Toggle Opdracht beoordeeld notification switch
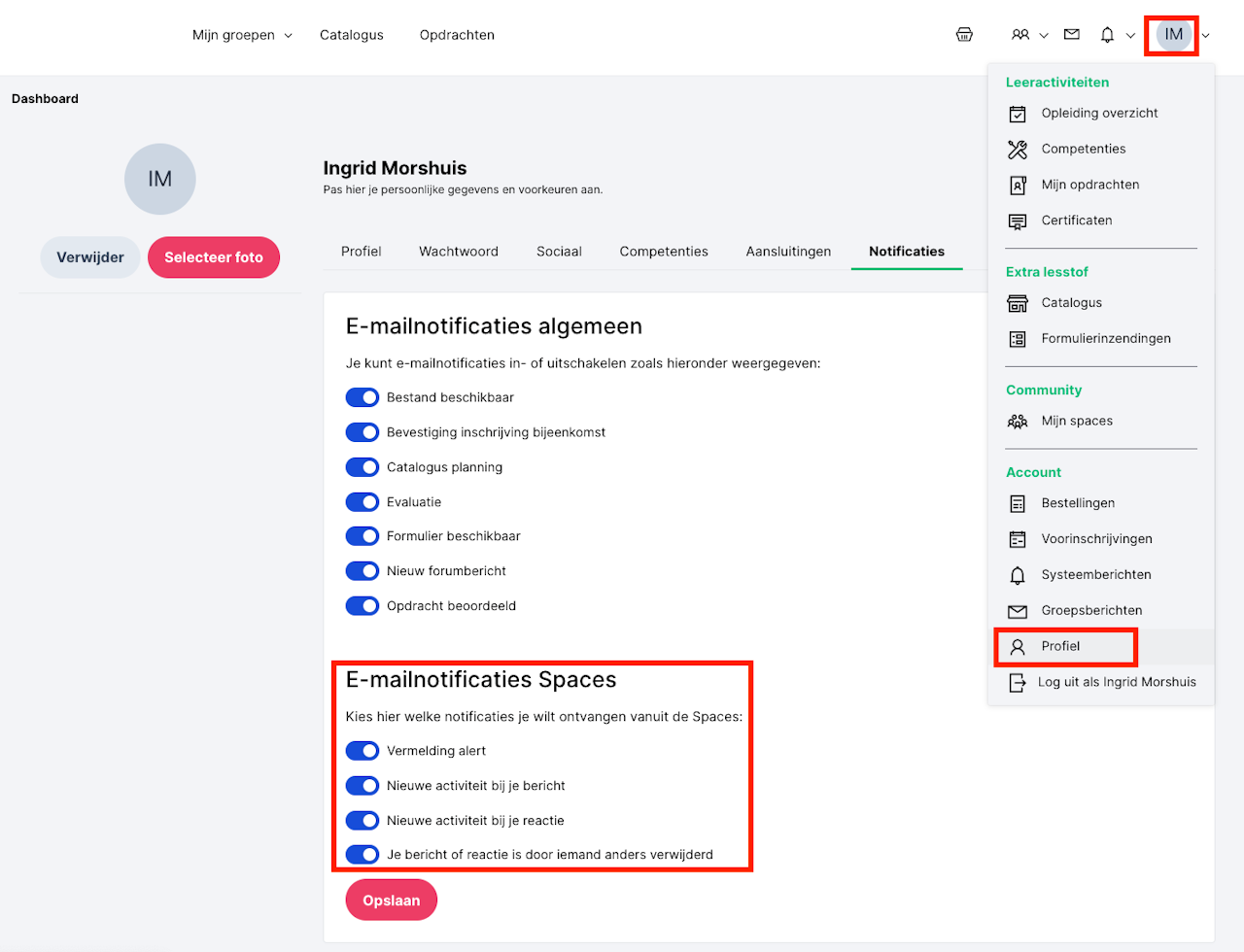The height and width of the screenshot is (952, 1244). click(363, 606)
